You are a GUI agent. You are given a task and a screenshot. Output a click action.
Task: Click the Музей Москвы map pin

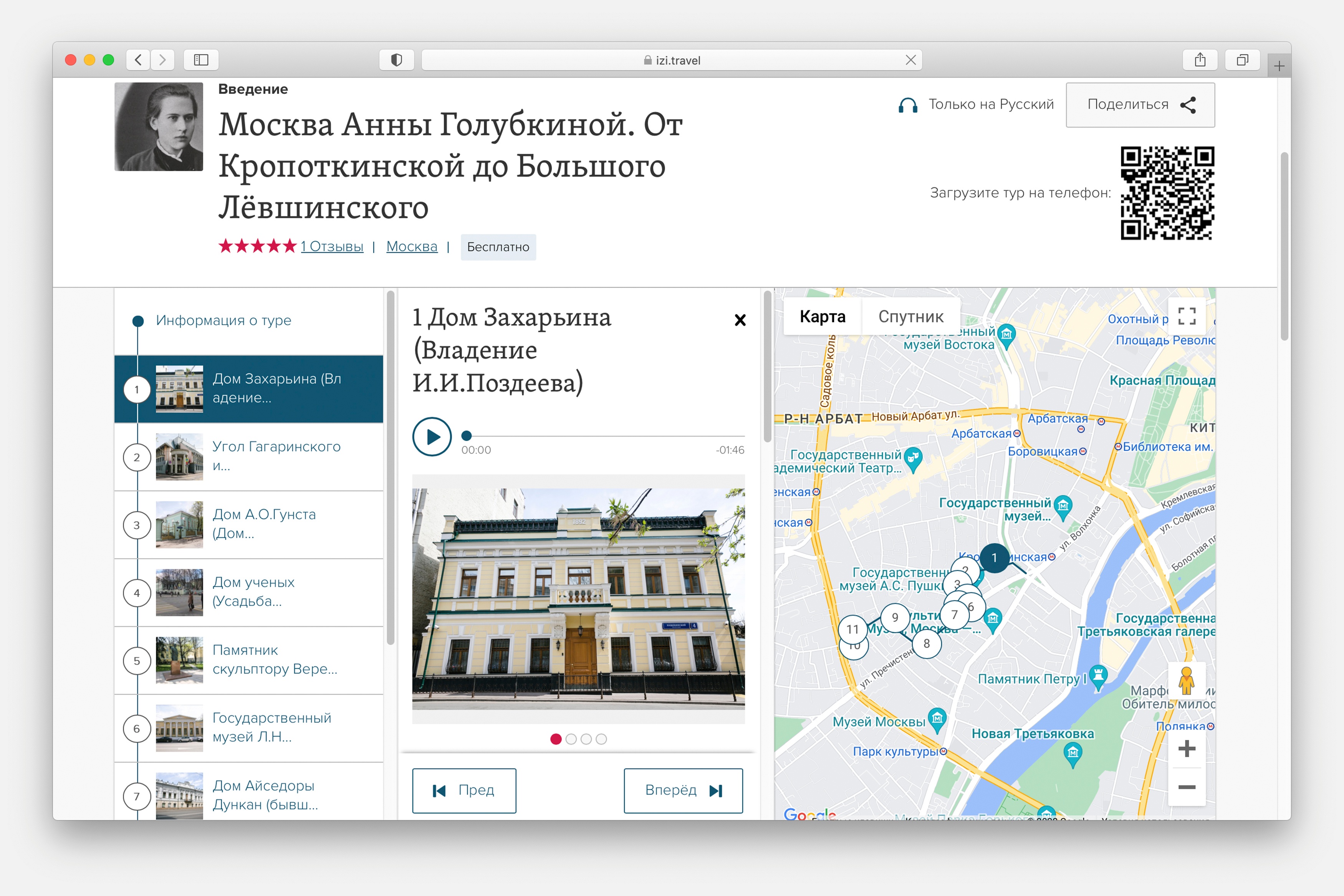point(937,719)
